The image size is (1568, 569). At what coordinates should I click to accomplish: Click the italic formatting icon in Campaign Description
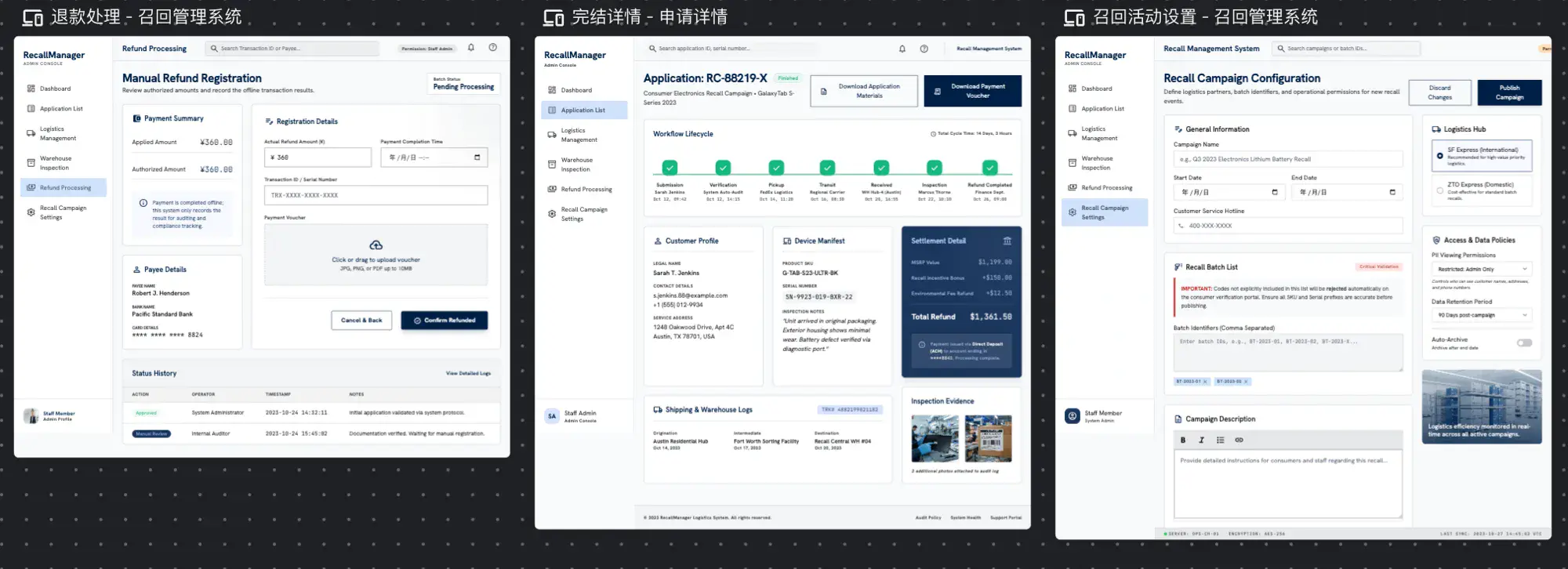pyautogui.click(x=1201, y=440)
